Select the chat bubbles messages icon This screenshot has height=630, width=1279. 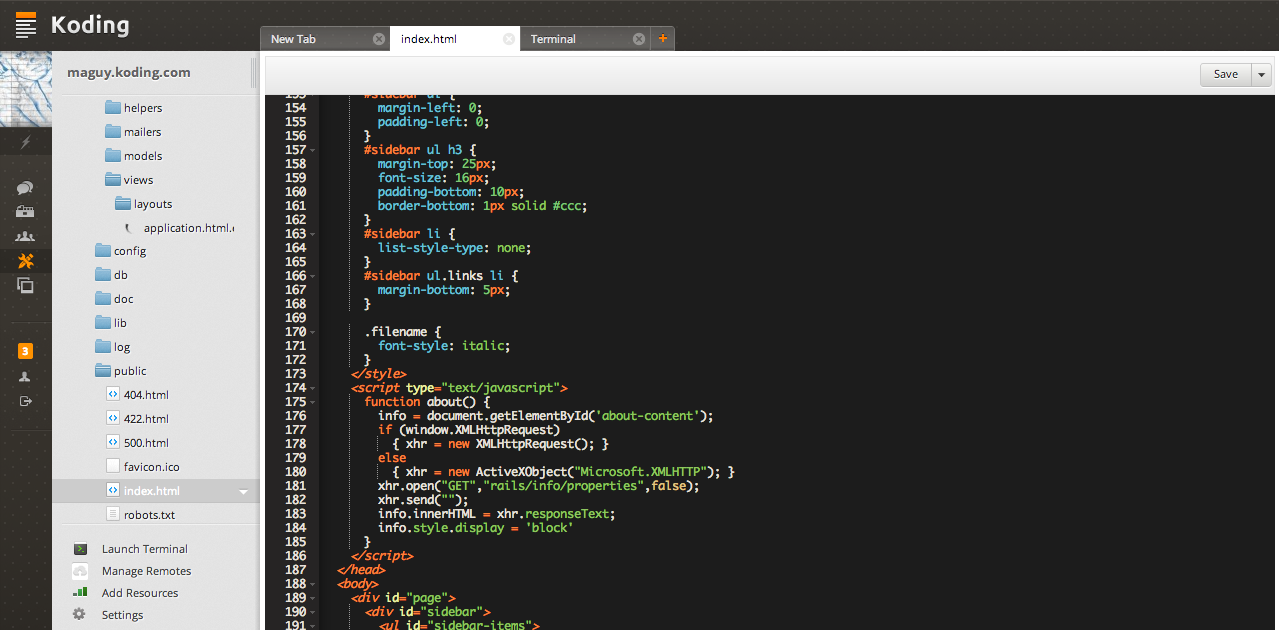[x=25, y=187]
